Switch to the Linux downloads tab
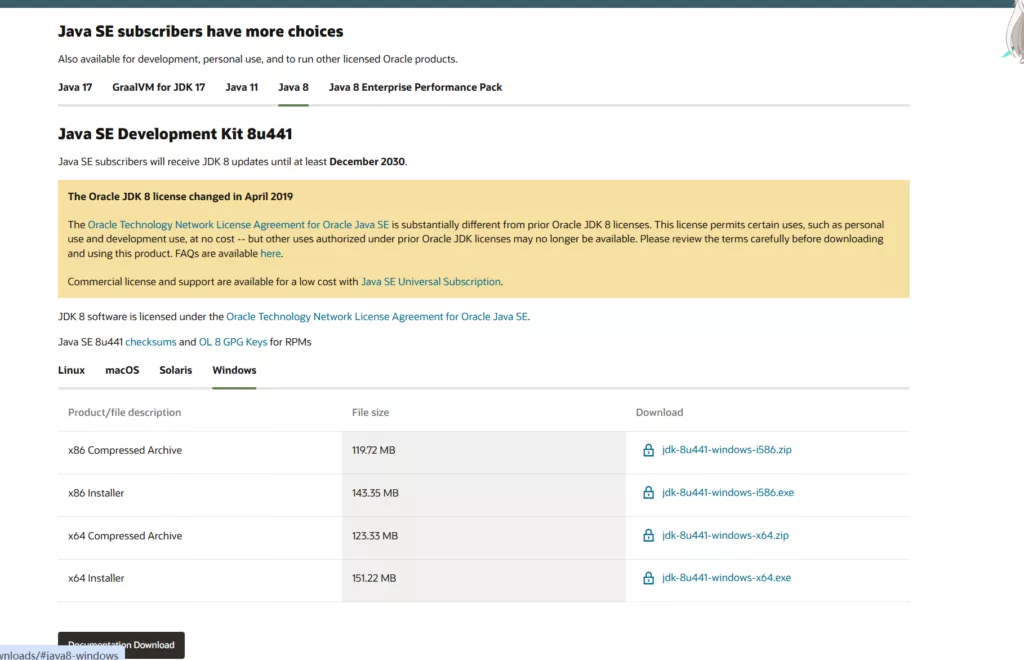The image size is (1024, 660). point(71,370)
